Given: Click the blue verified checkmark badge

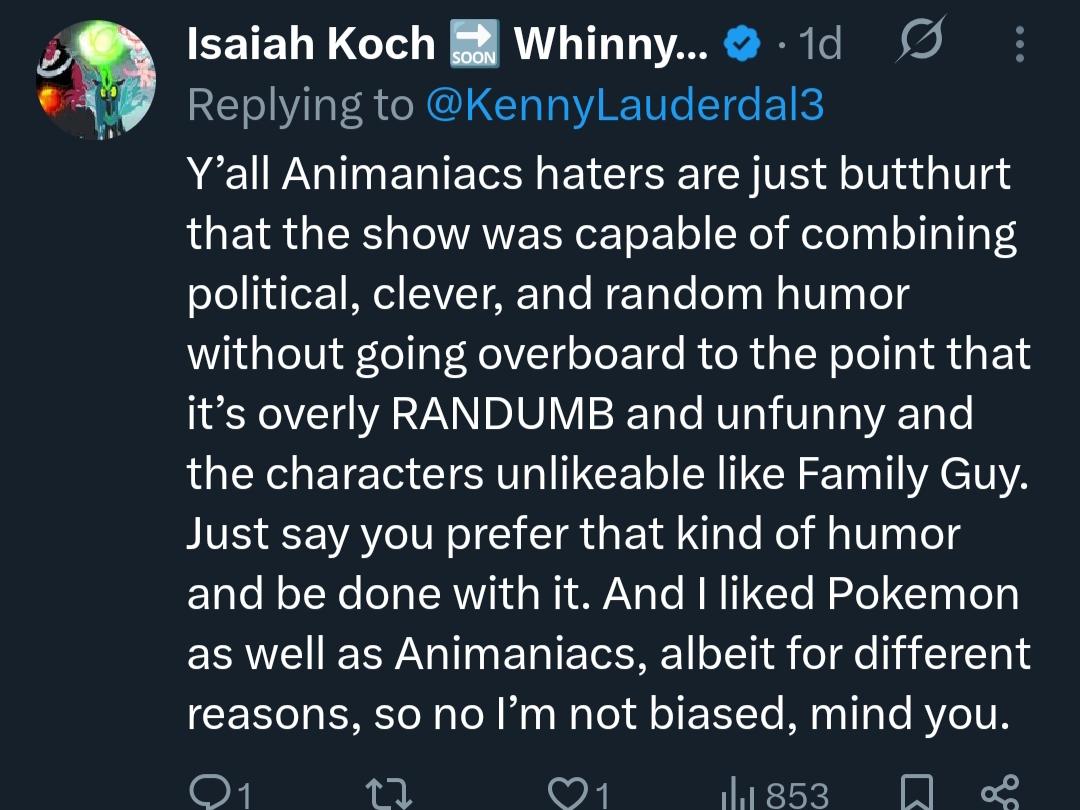Looking at the screenshot, I should [740, 46].
